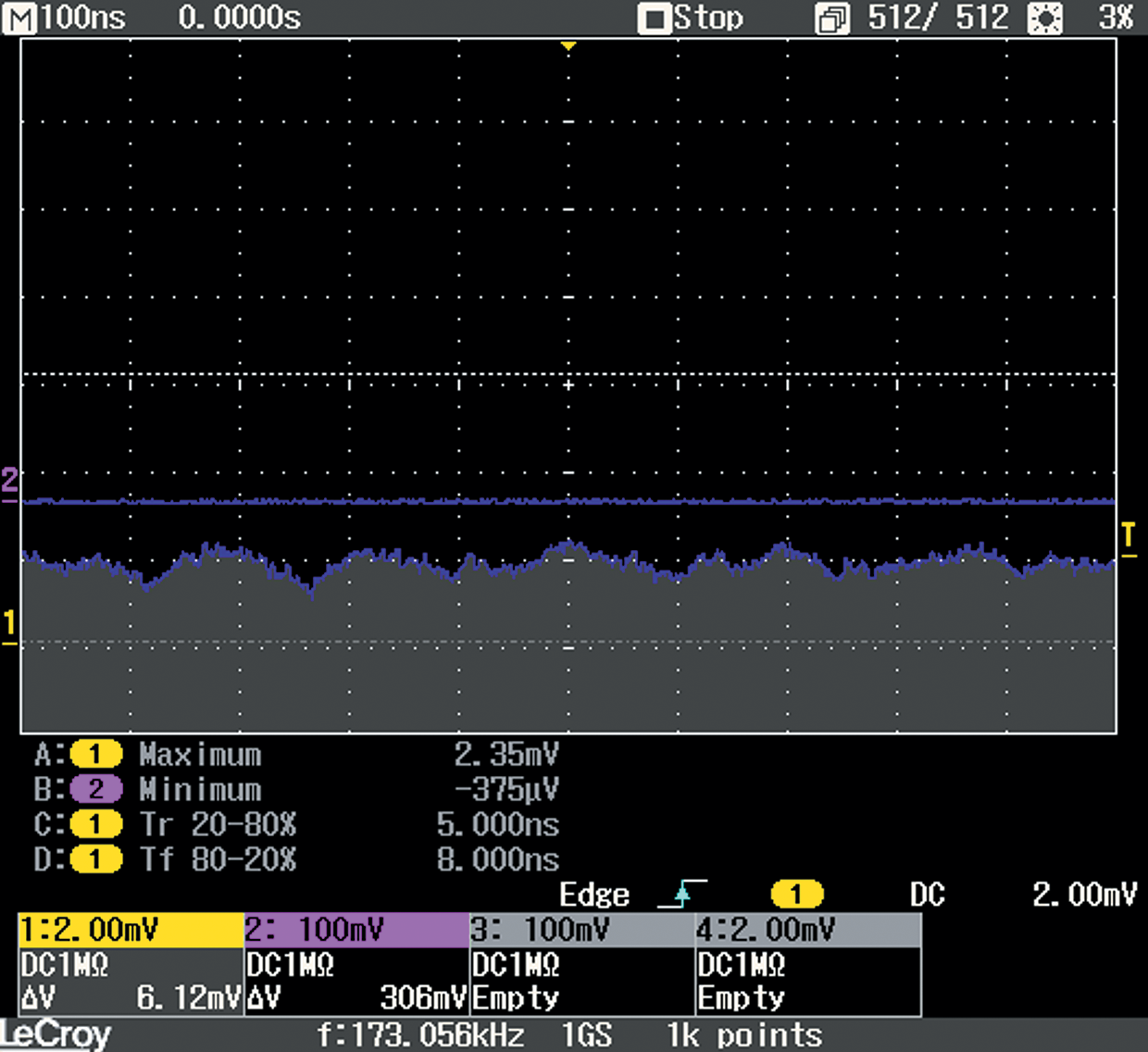The width and height of the screenshot is (1148, 1052).
Task: Click the M timebase icon at top left
Action: [19, 19]
